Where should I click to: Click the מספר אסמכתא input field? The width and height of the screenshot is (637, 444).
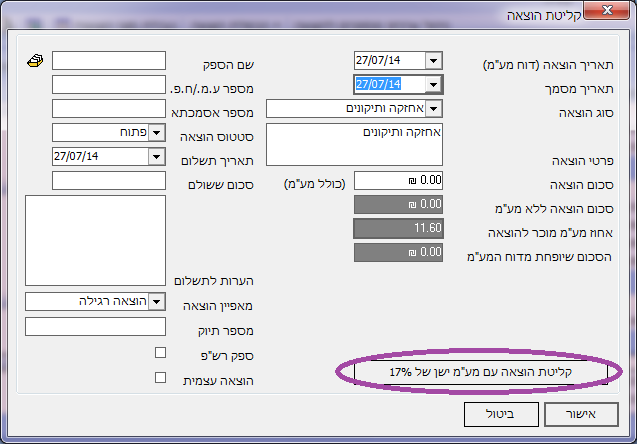[109, 109]
